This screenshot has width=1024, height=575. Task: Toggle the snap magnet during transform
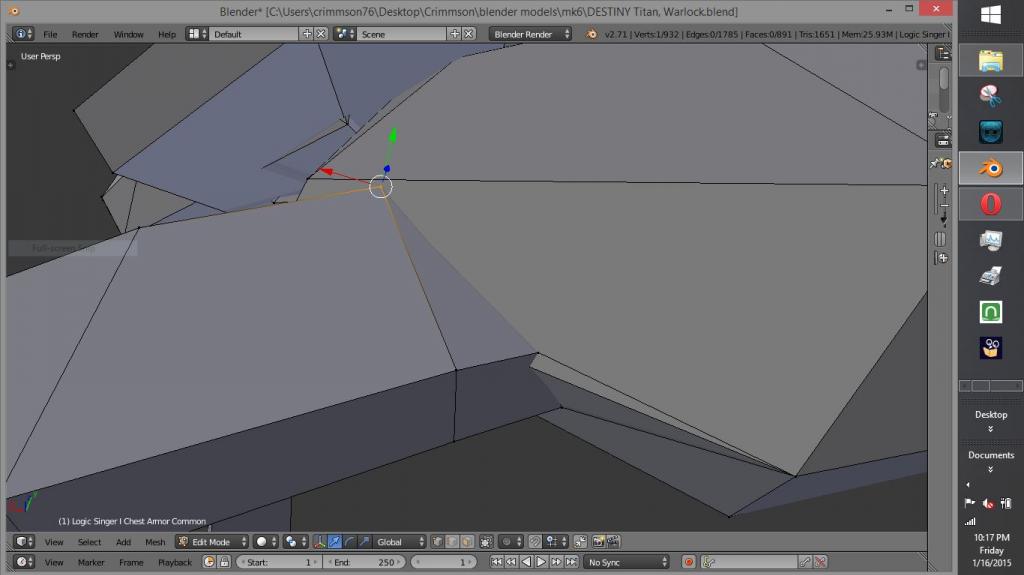535,542
